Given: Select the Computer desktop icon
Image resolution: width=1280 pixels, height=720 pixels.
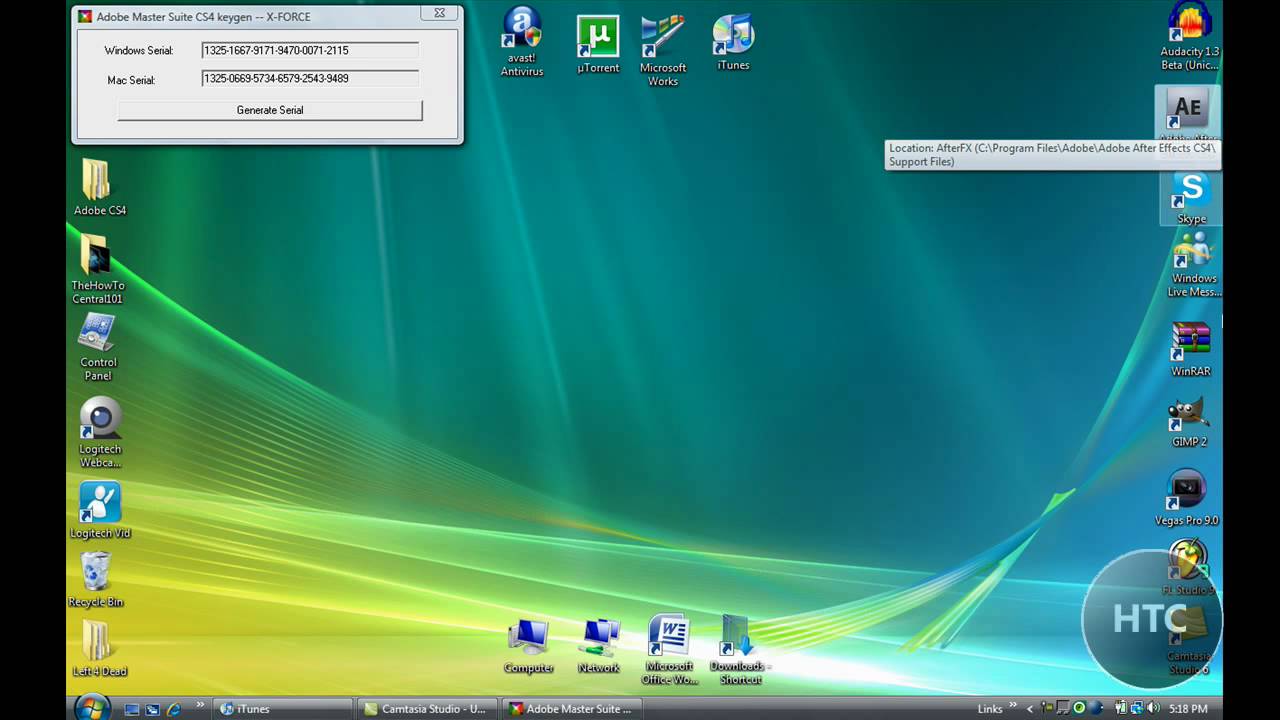Looking at the screenshot, I should pos(528,645).
